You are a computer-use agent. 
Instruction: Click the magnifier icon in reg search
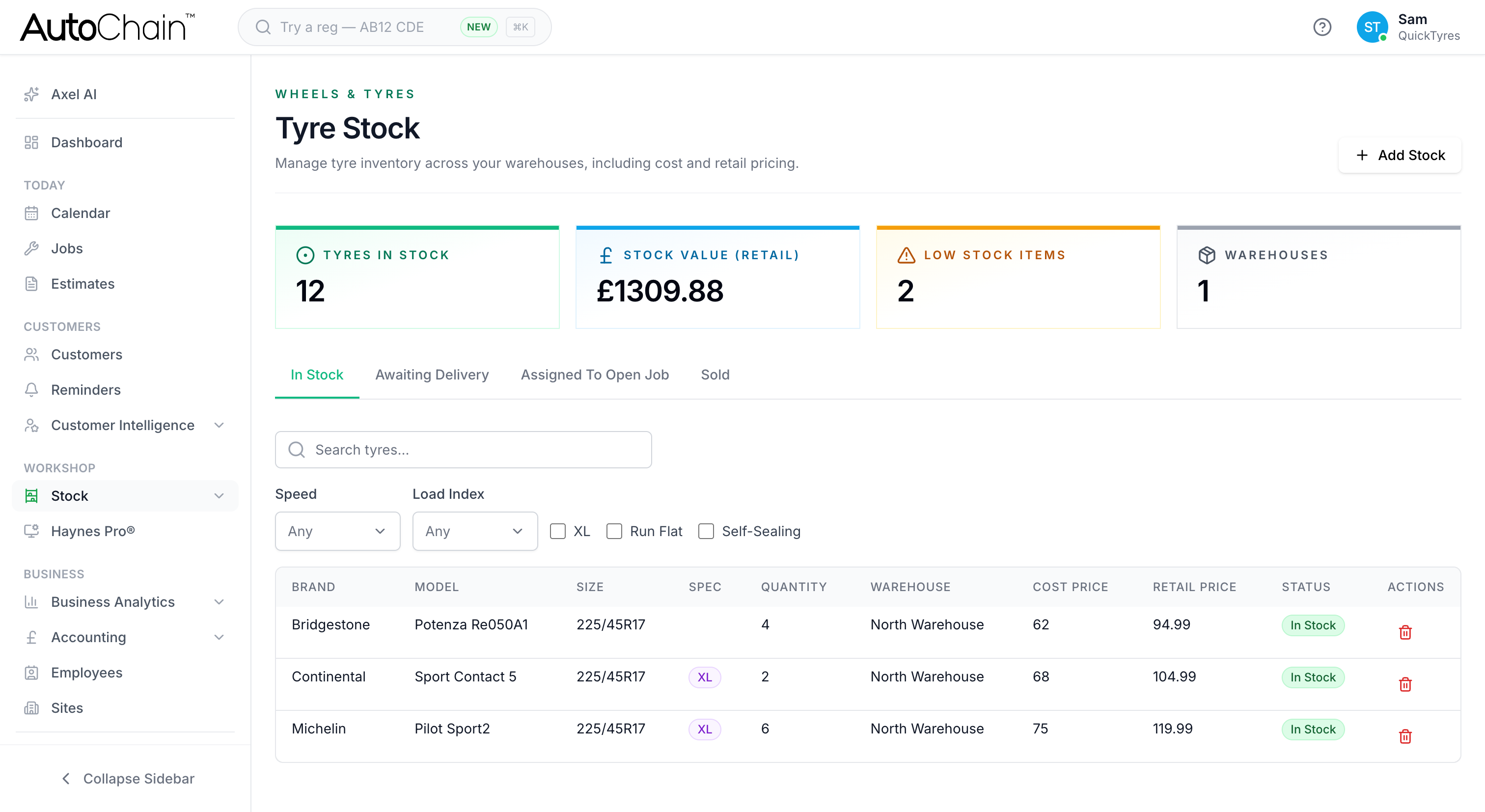pyautogui.click(x=263, y=27)
